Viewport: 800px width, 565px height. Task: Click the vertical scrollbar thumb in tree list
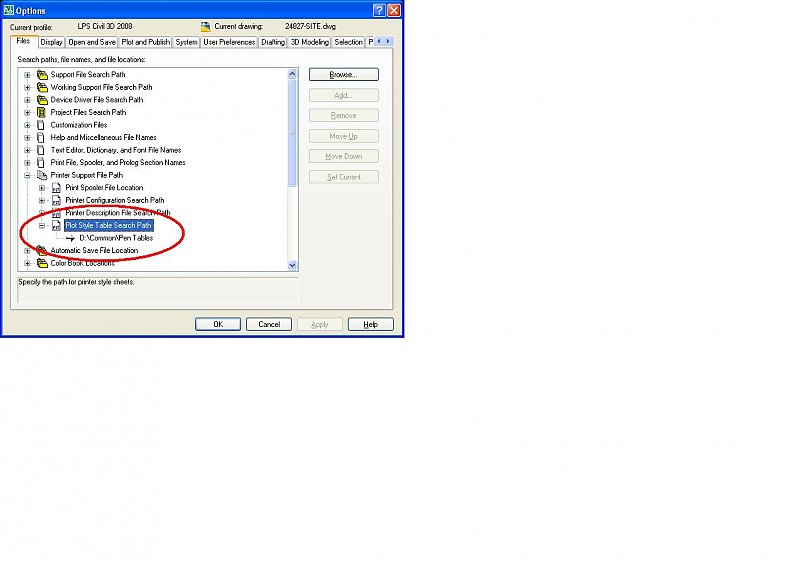click(x=292, y=133)
